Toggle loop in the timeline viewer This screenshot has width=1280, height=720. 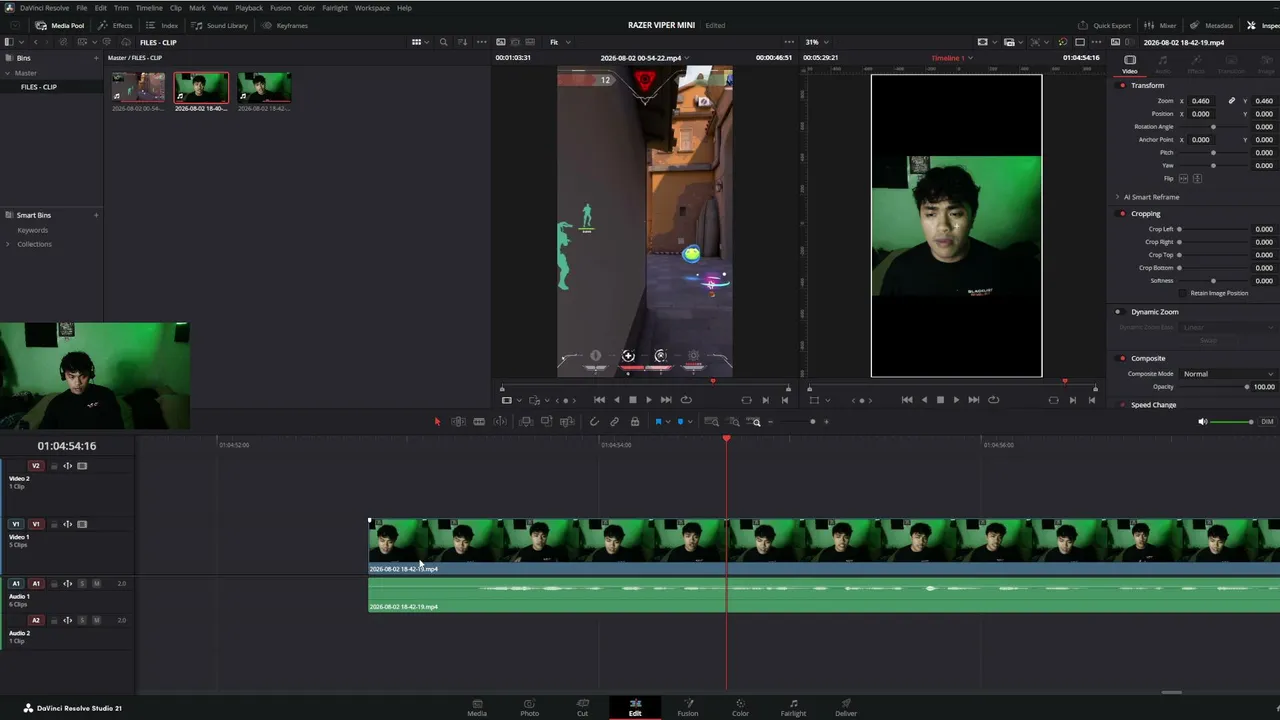[993, 400]
